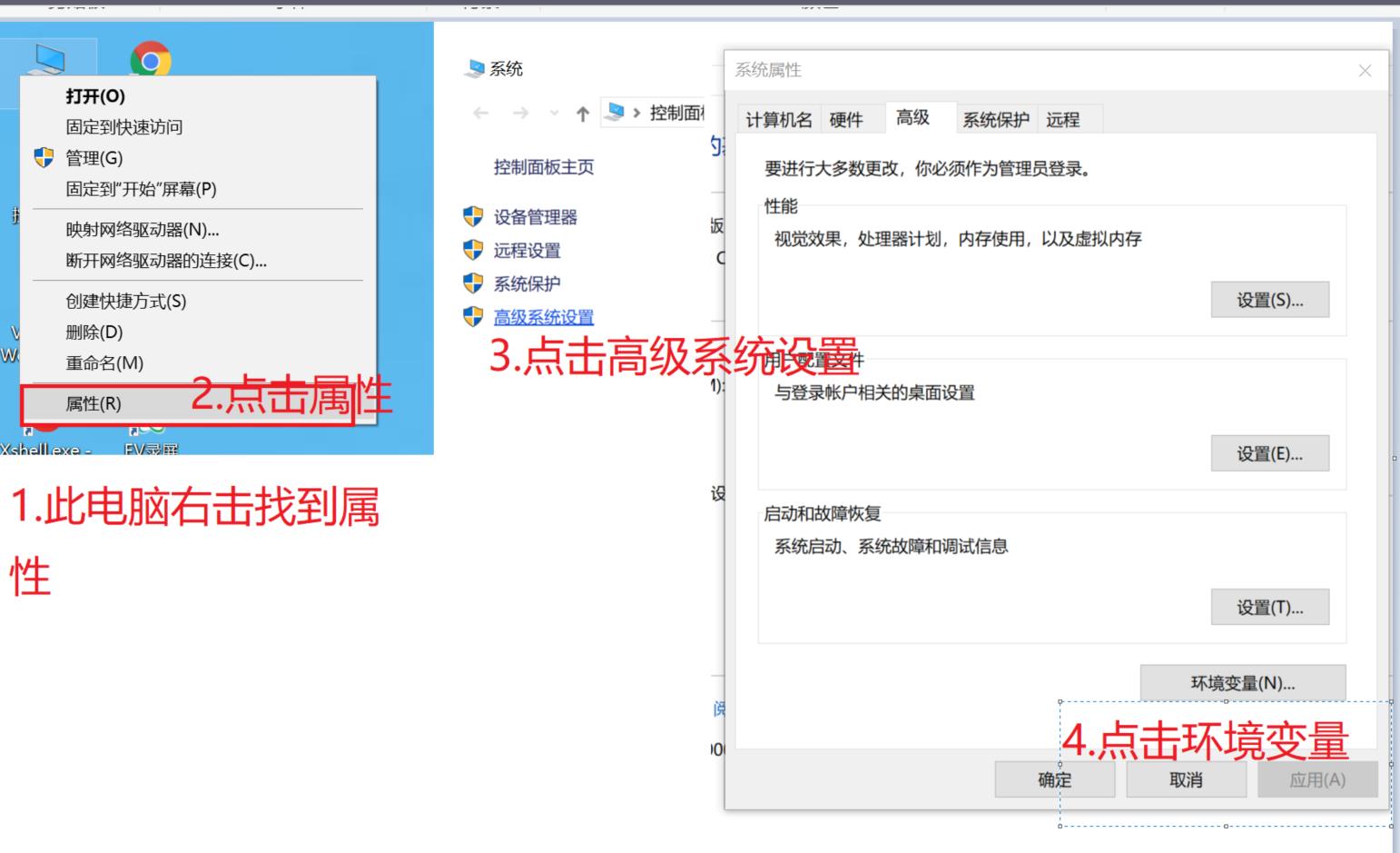Click the System window title icon
1400x853 pixels.
coord(475,69)
